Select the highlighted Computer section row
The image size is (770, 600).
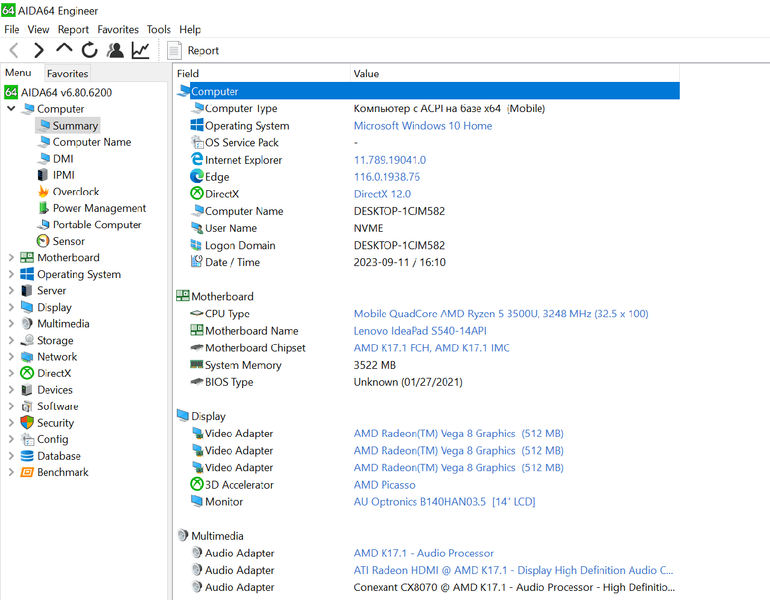[x=428, y=91]
